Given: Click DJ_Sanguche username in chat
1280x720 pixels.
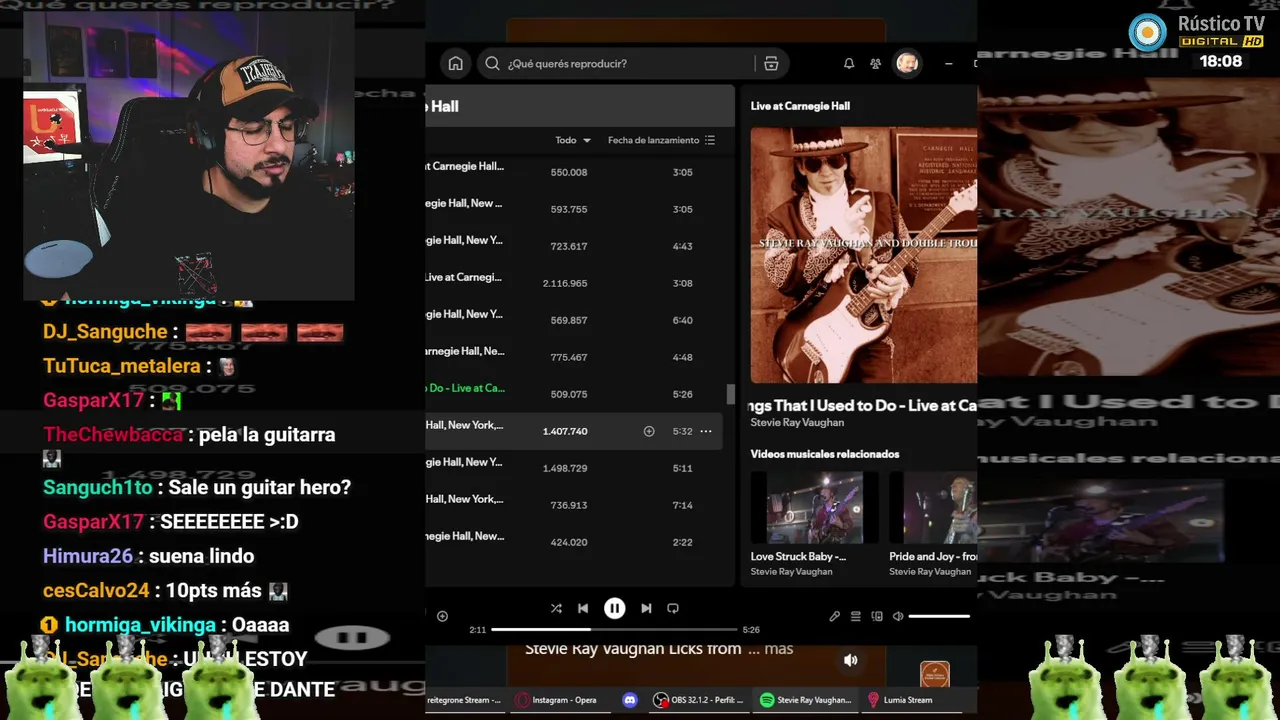Looking at the screenshot, I should 105,332.
